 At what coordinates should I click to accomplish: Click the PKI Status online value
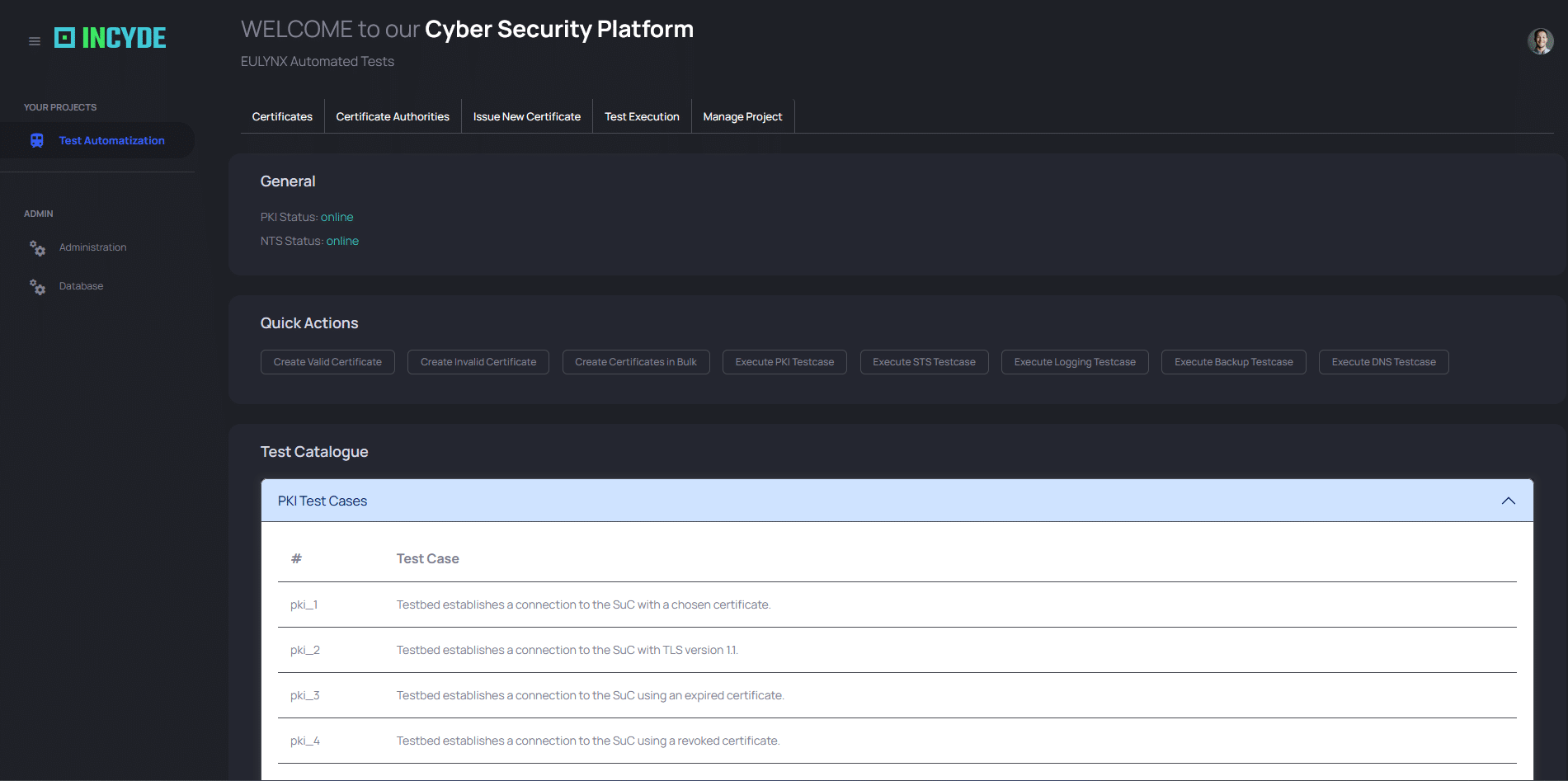(337, 217)
